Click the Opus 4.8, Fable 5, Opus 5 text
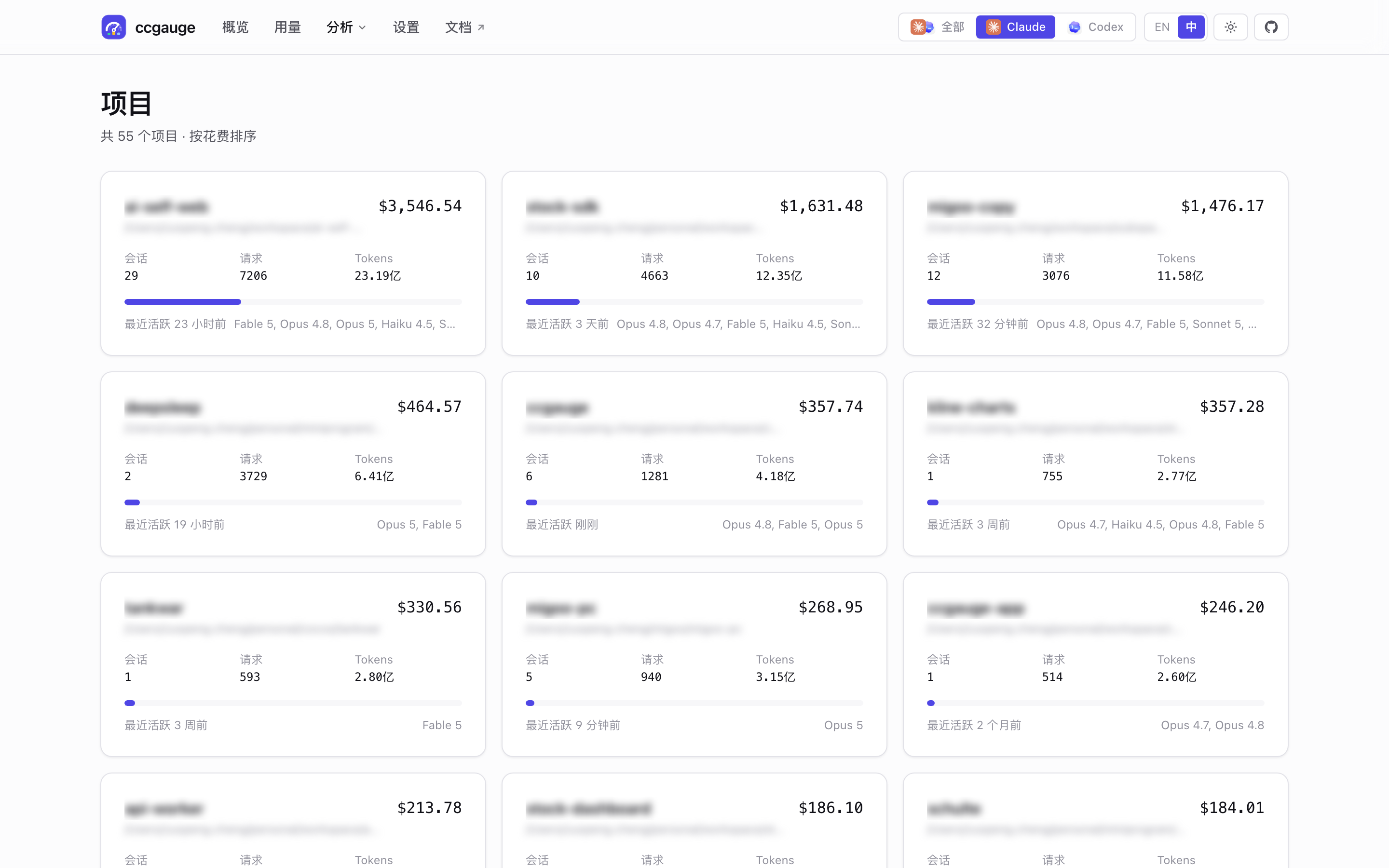Image resolution: width=1389 pixels, height=868 pixels. tap(793, 525)
